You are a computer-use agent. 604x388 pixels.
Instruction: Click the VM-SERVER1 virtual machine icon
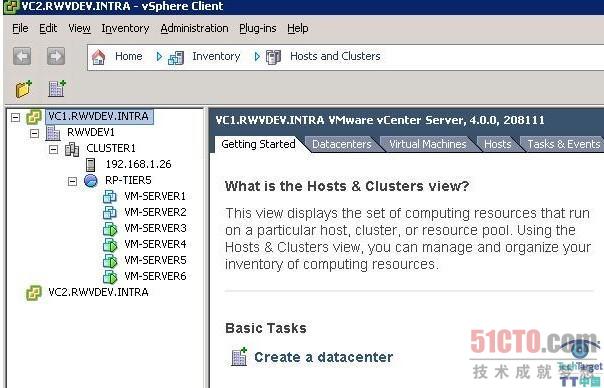point(110,197)
